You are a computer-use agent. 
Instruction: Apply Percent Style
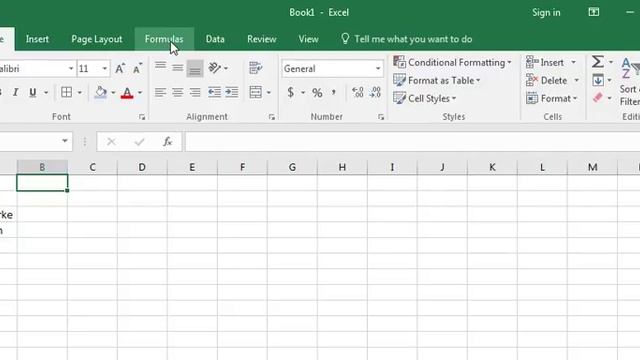point(317,93)
